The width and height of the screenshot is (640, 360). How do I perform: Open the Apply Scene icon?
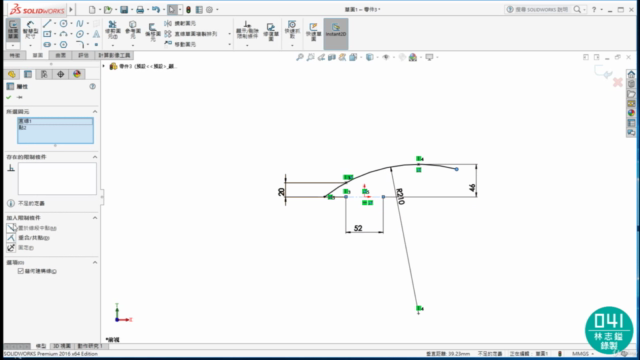pyautogui.click(x=413, y=57)
